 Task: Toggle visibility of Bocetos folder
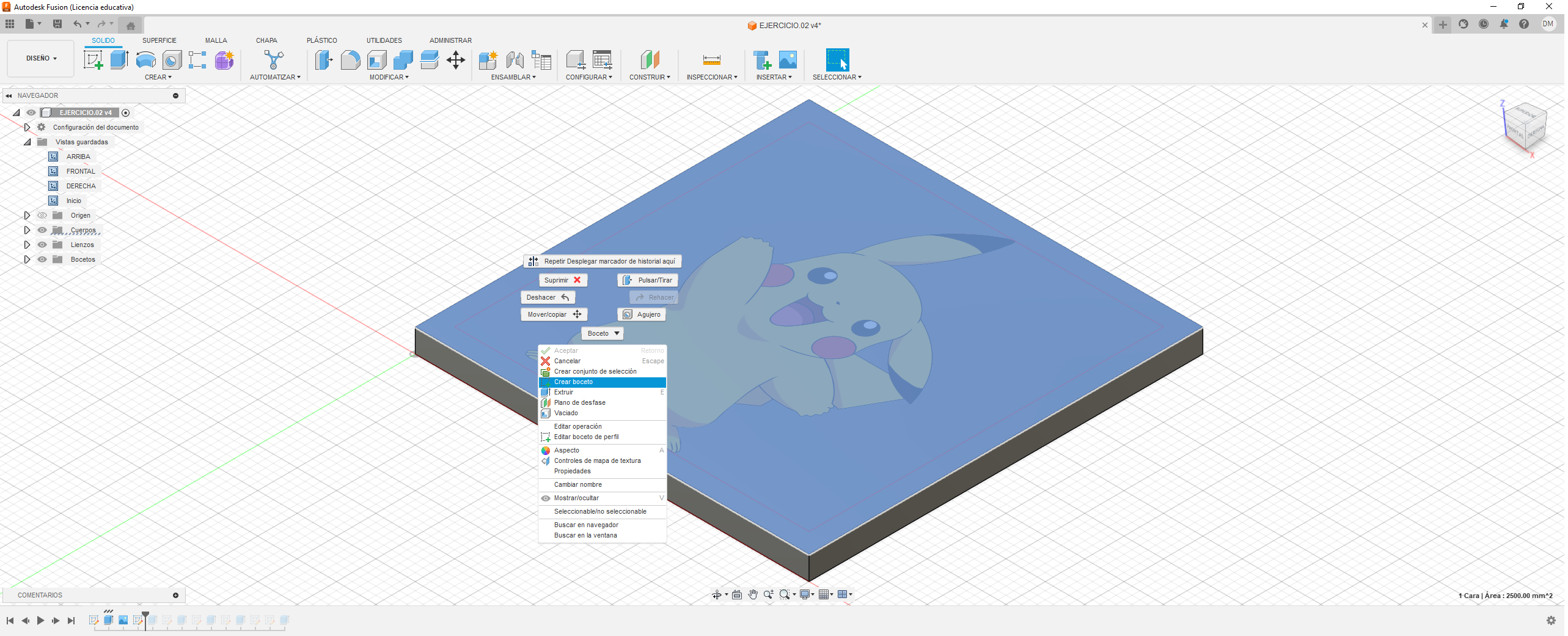coord(42,259)
